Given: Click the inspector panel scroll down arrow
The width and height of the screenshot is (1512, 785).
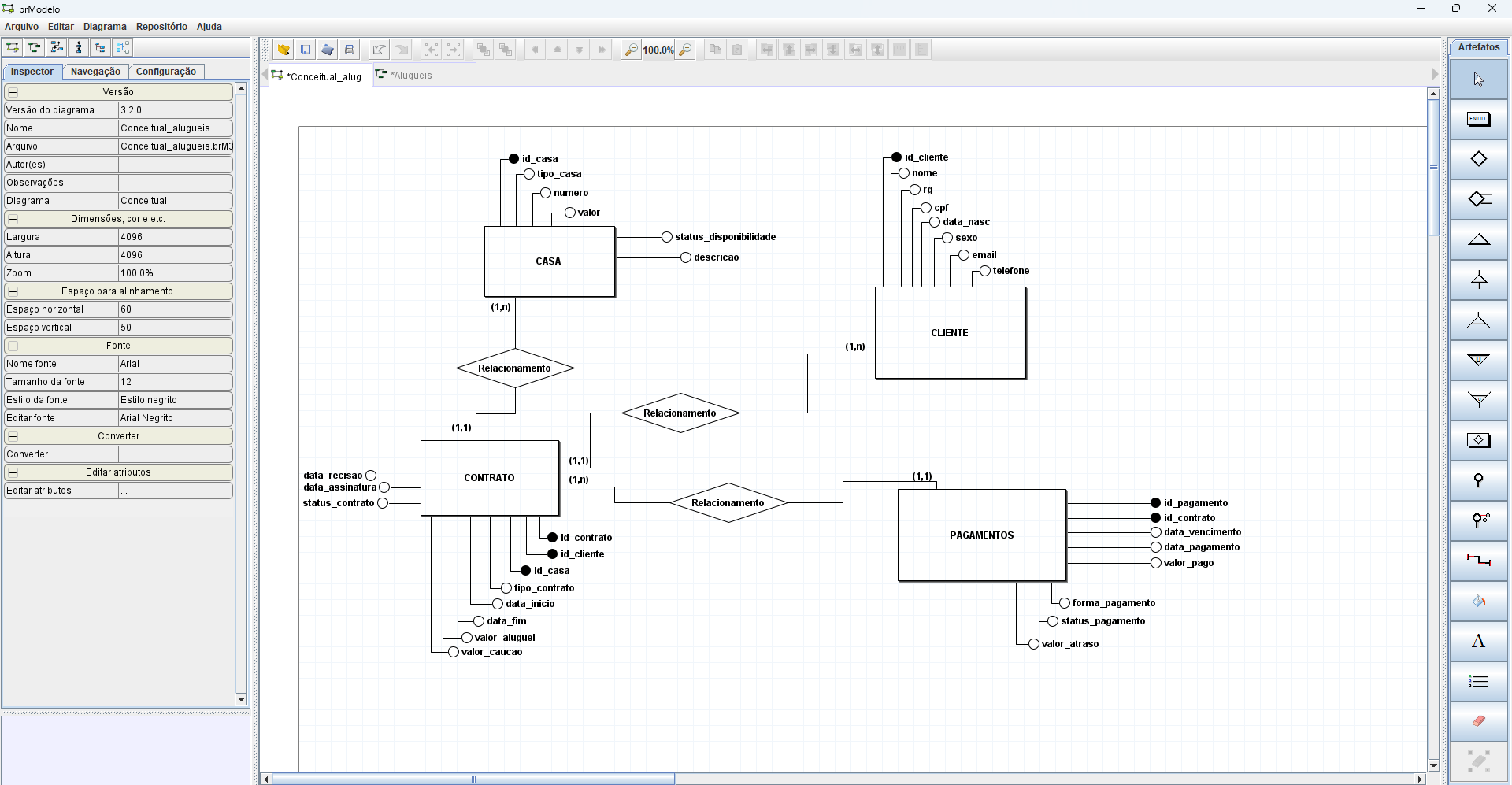Looking at the screenshot, I should click(x=241, y=699).
